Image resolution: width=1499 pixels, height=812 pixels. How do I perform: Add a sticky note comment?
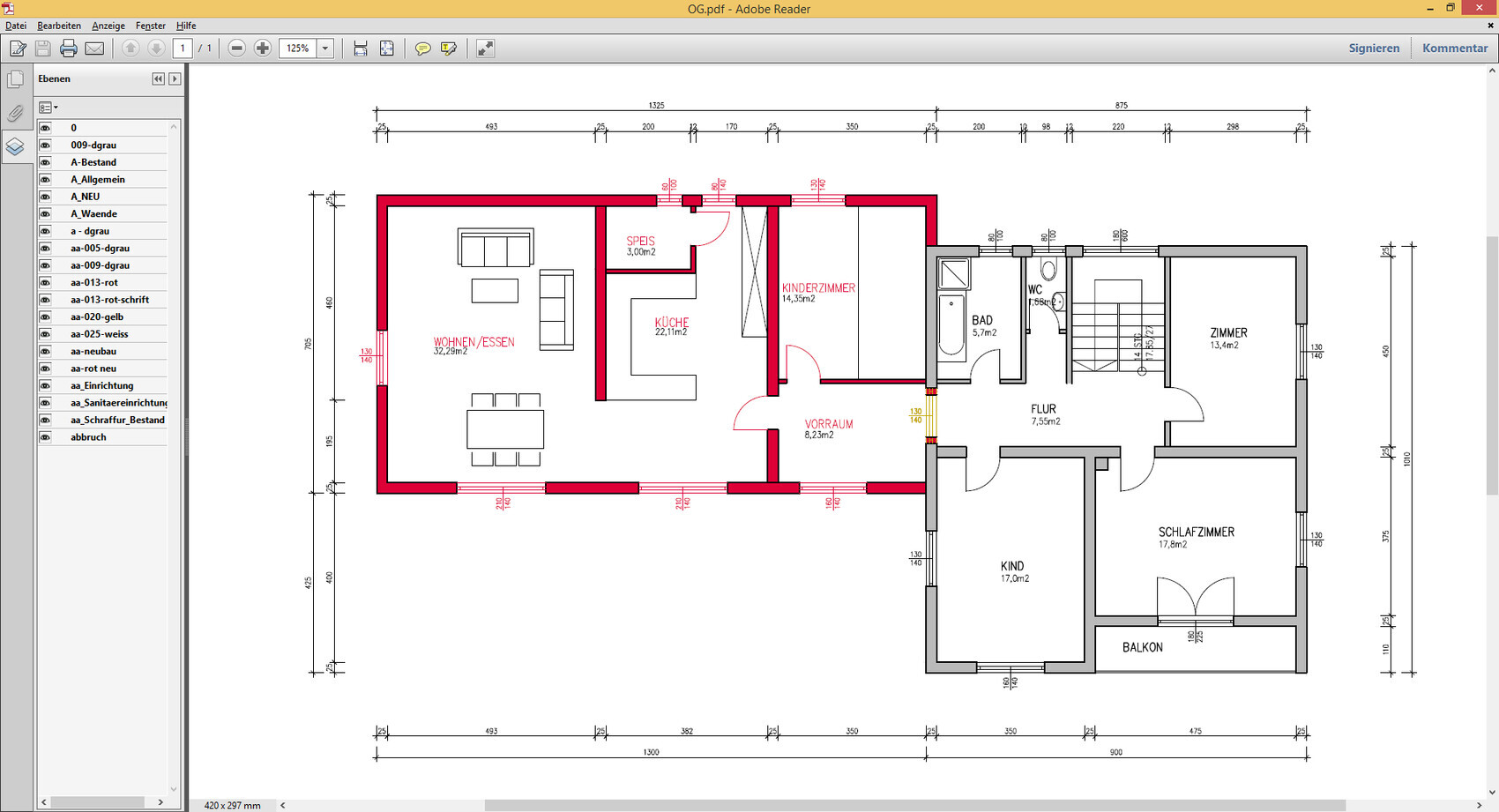click(423, 48)
